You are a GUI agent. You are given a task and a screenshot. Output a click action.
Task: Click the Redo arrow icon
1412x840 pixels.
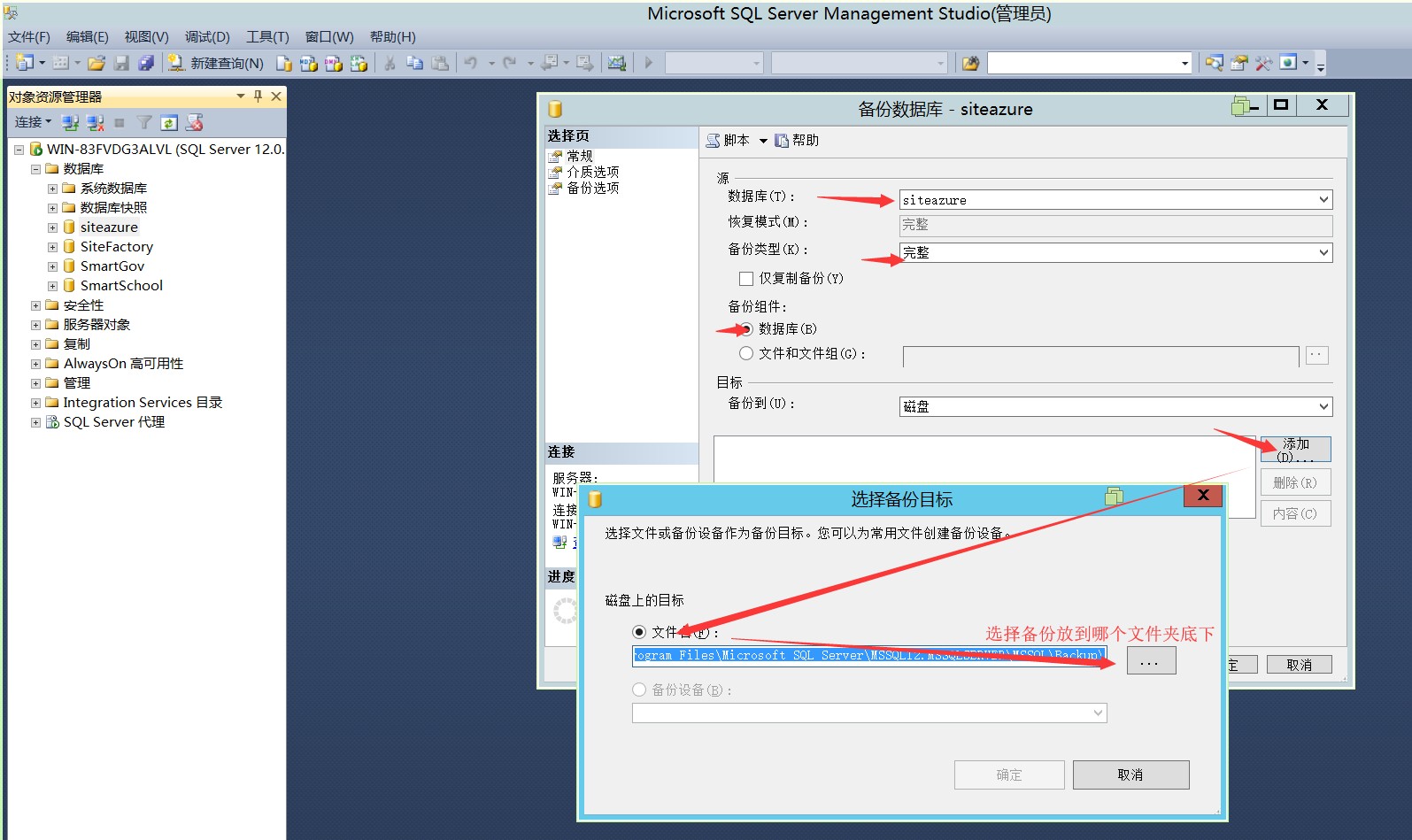click(x=509, y=63)
